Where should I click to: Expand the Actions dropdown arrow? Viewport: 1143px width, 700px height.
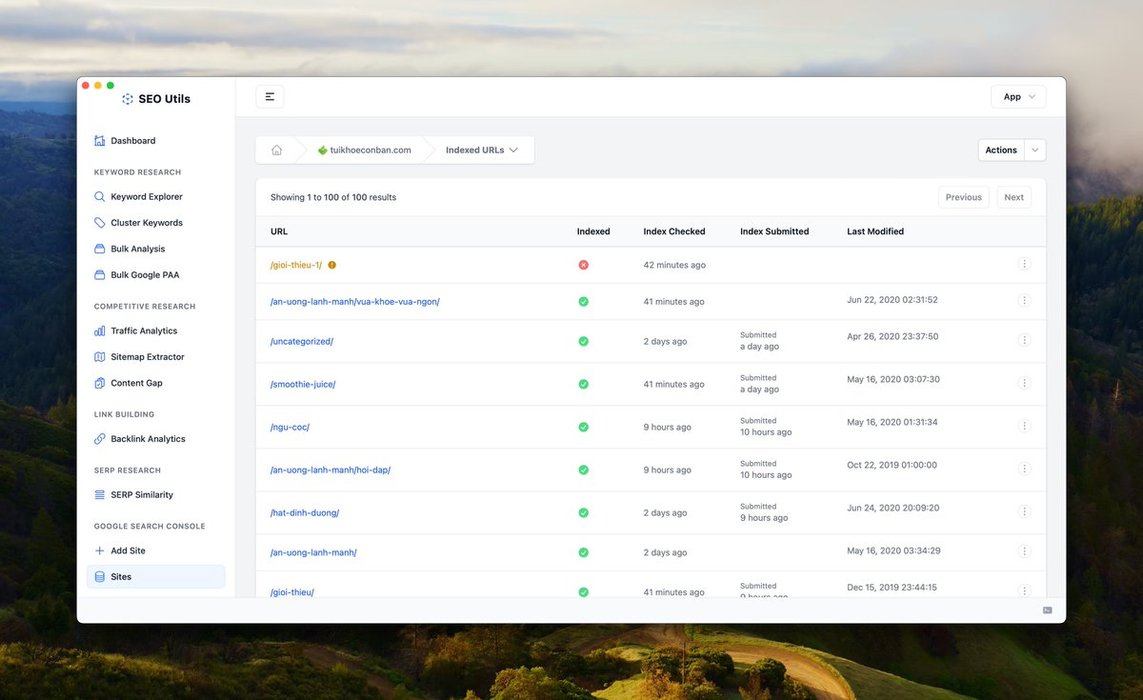pos(1035,150)
